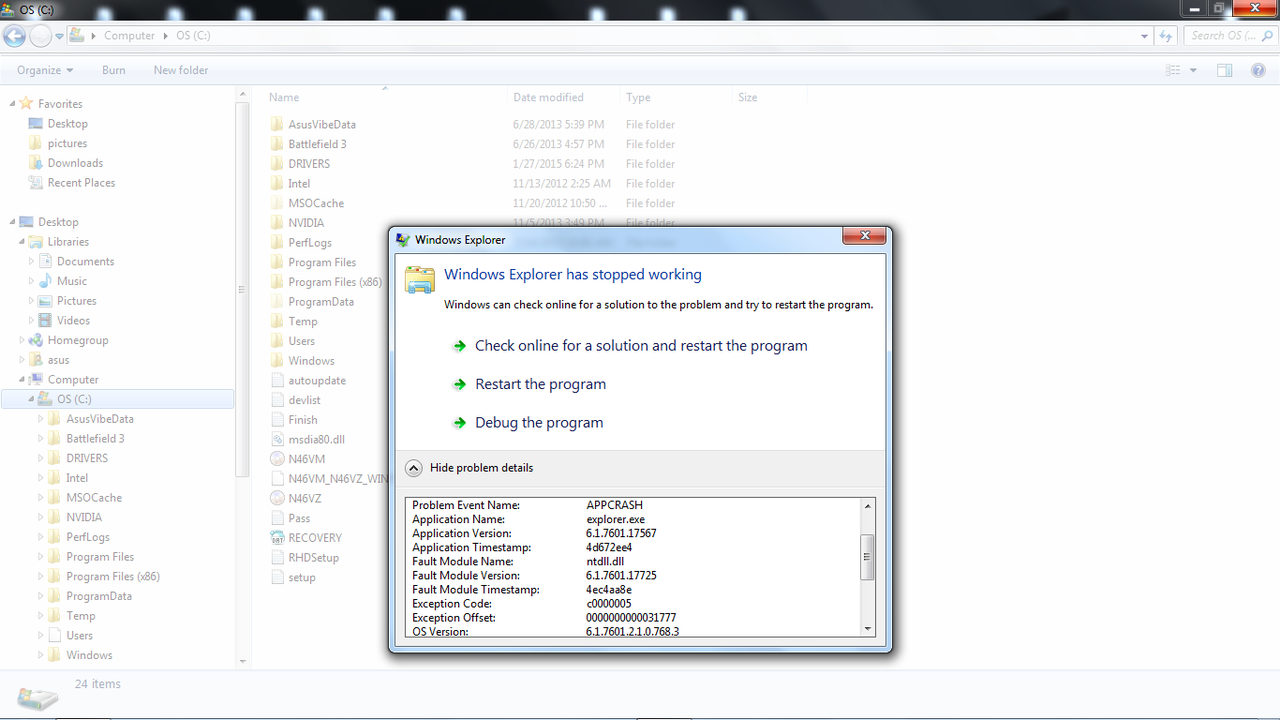Click Restart the program option

pos(540,384)
